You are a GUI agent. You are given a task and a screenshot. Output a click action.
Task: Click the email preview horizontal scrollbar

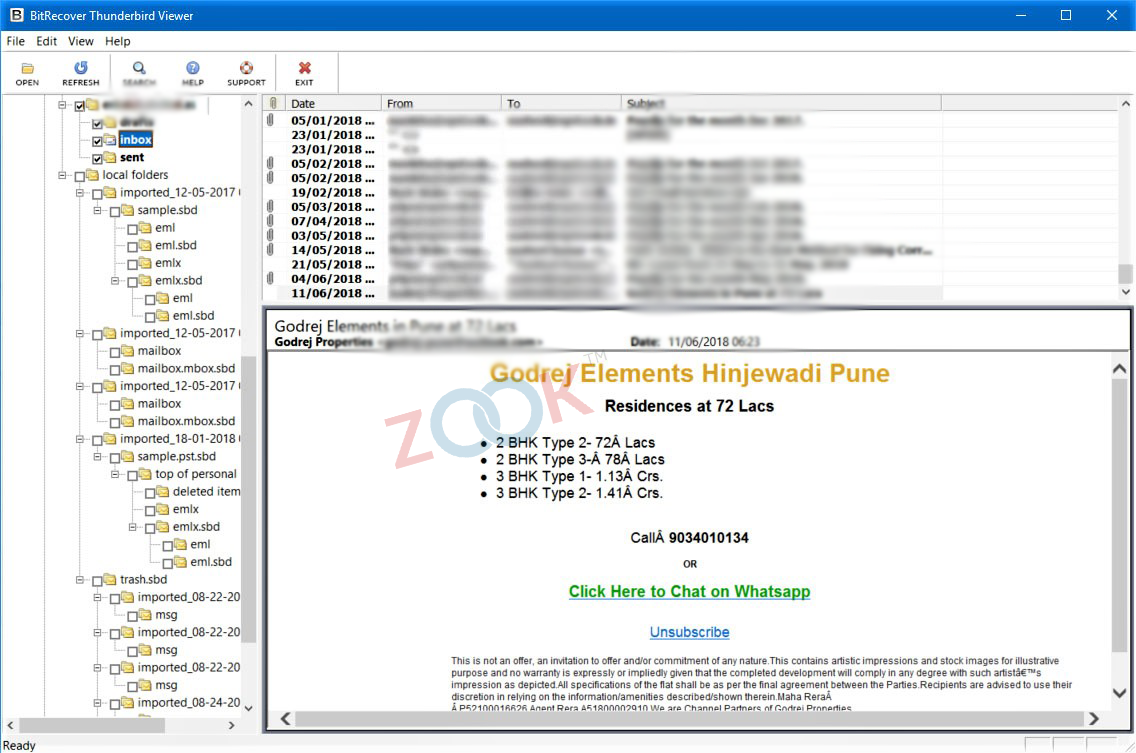point(689,718)
